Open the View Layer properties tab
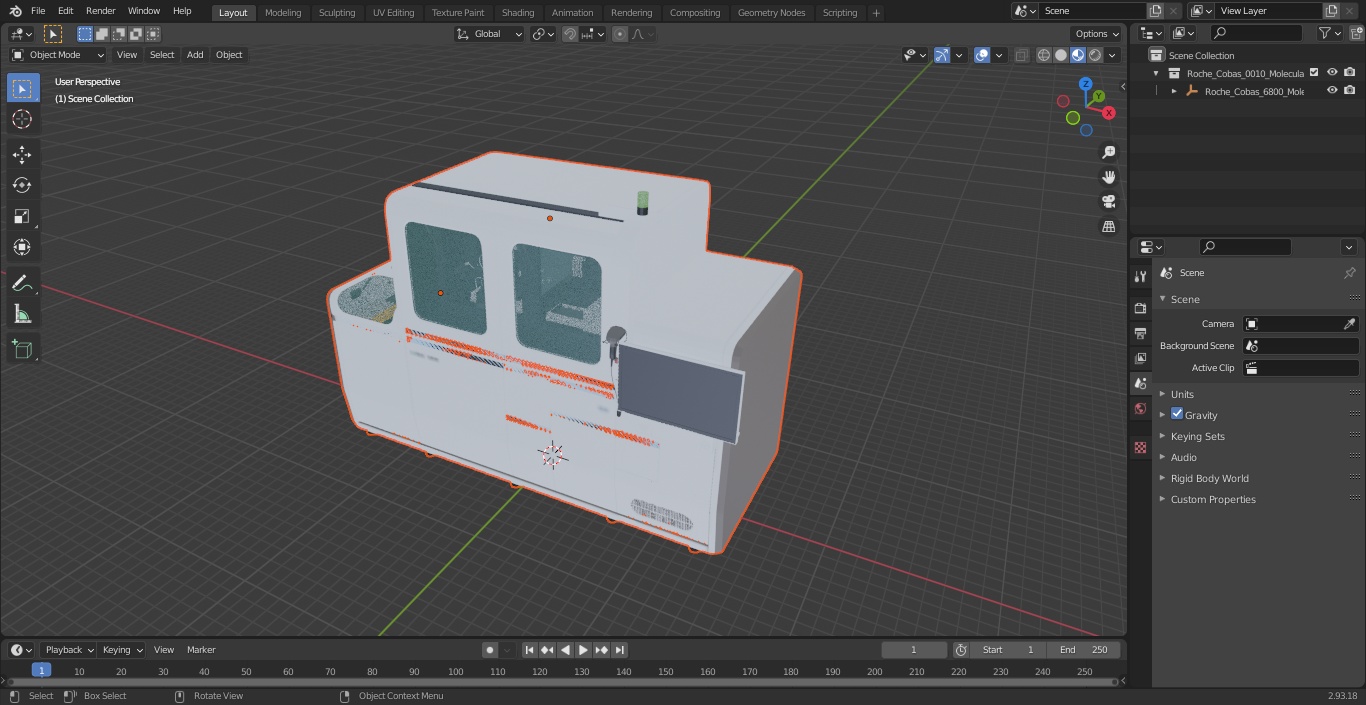1366x705 pixels. tap(1140, 358)
